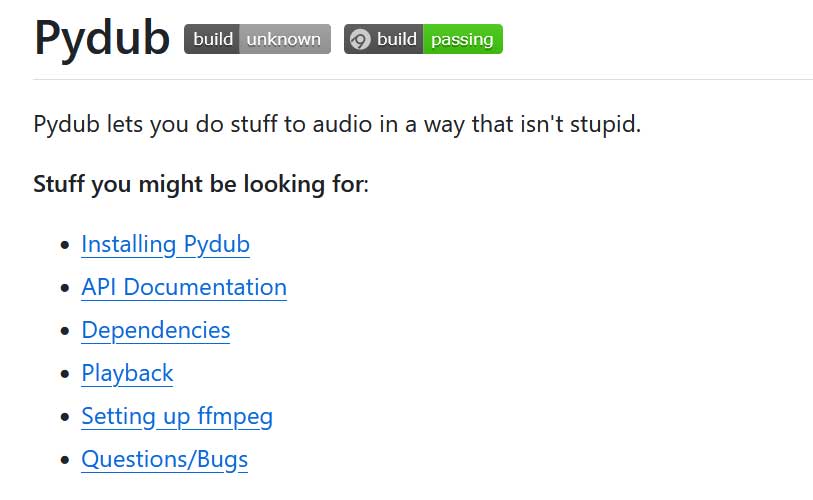This screenshot has height=500, width=813.
Task: Click the green build passing badge
Action: [423, 39]
